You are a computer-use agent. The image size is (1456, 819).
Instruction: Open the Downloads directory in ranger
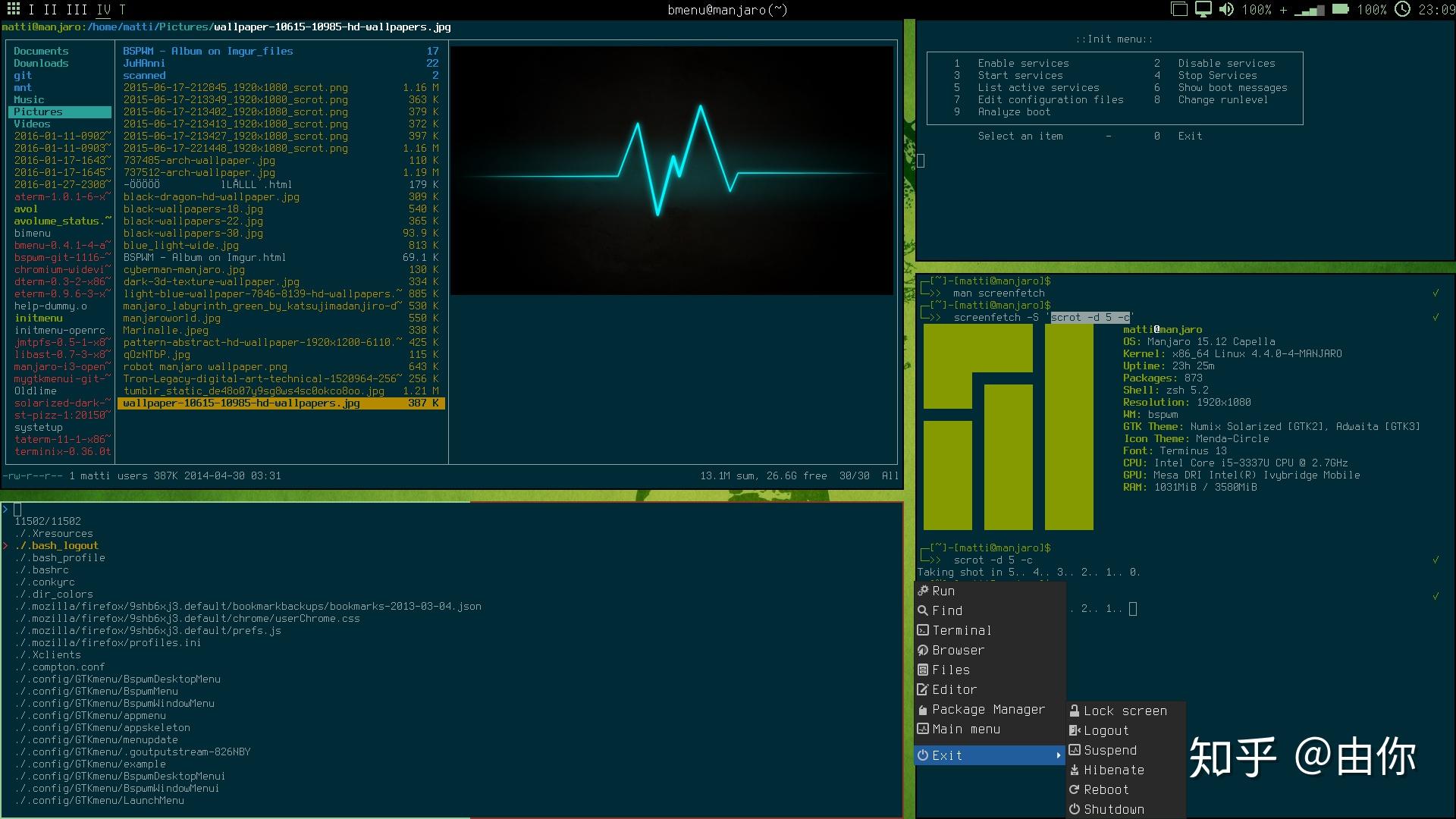click(42, 63)
